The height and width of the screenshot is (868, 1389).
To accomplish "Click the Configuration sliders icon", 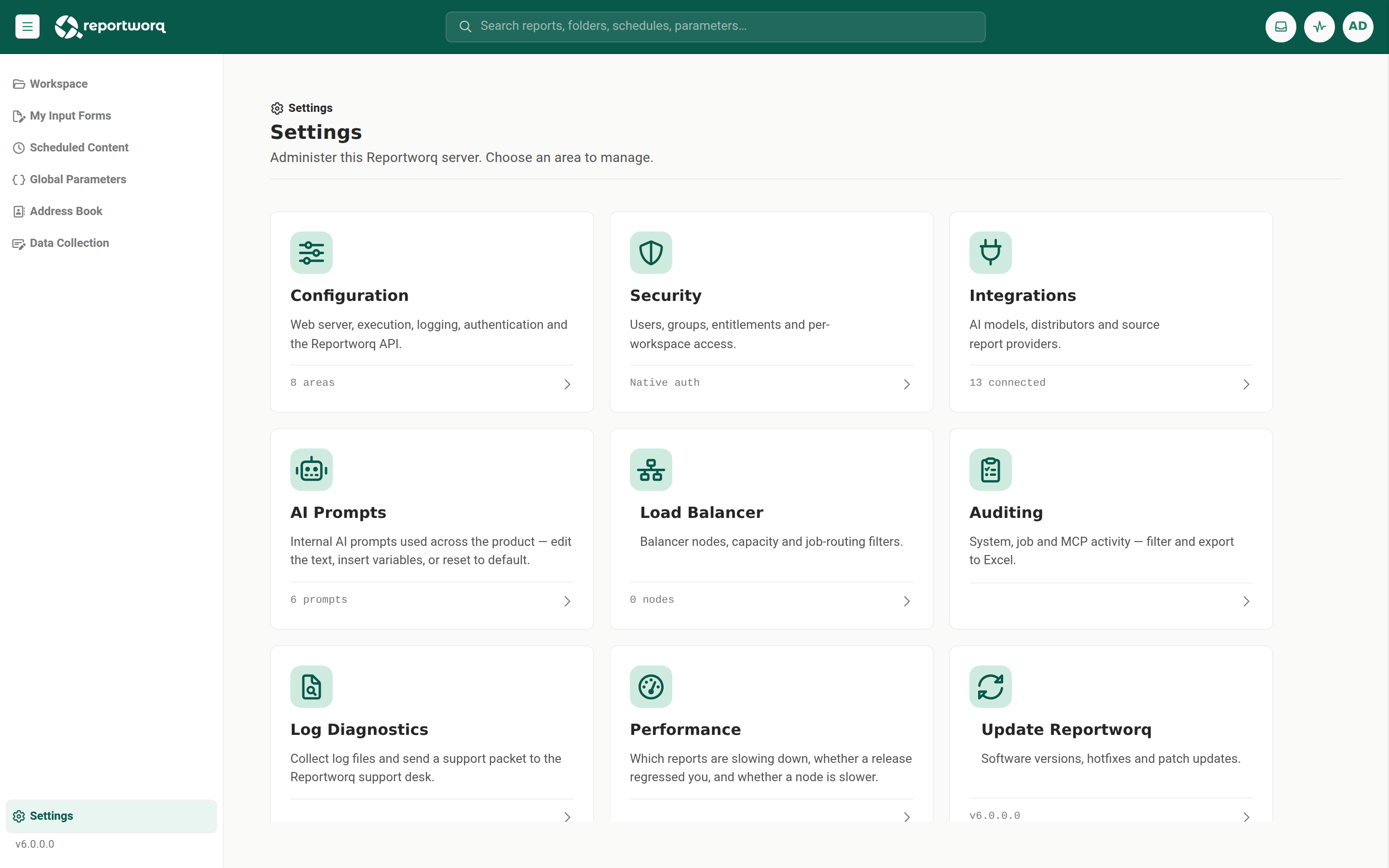I will pyautogui.click(x=311, y=253).
